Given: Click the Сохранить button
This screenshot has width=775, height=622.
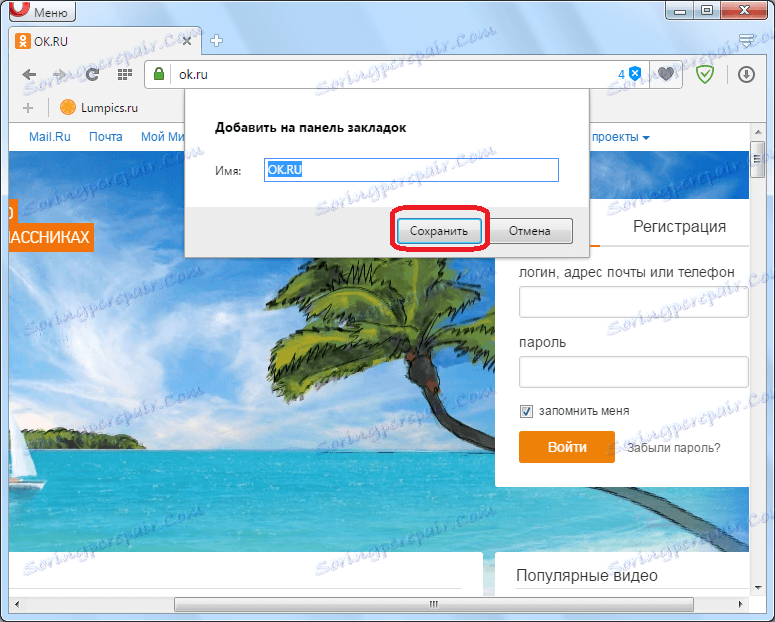Looking at the screenshot, I should [x=439, y=231].
